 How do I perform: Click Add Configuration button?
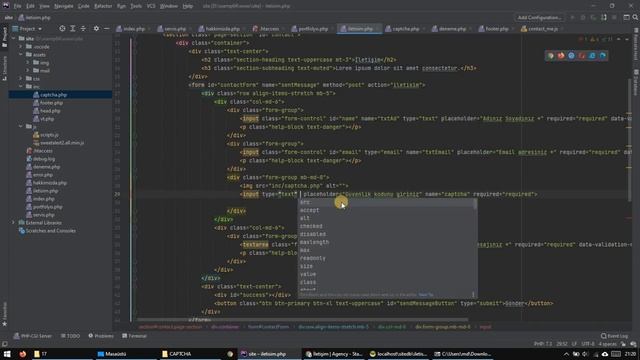pyautogui.click(x=539, y=18)
